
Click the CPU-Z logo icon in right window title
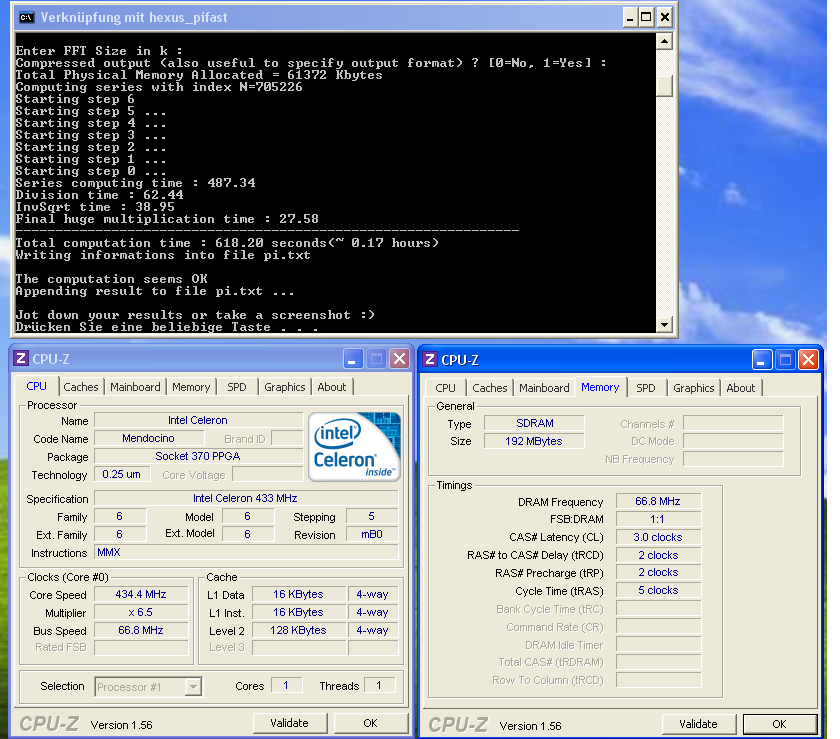click(430, 359)
